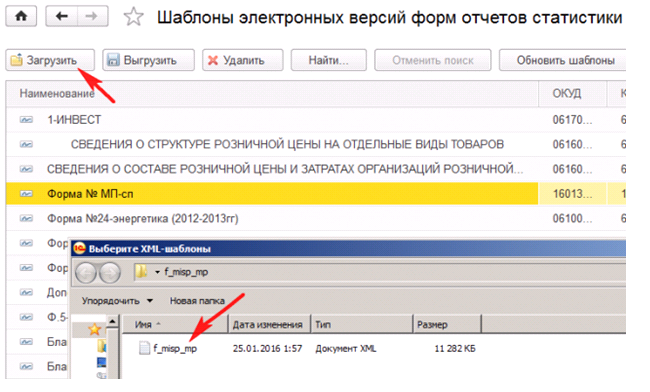
Task: Click file type Документ XML
Action: point(346,348)
